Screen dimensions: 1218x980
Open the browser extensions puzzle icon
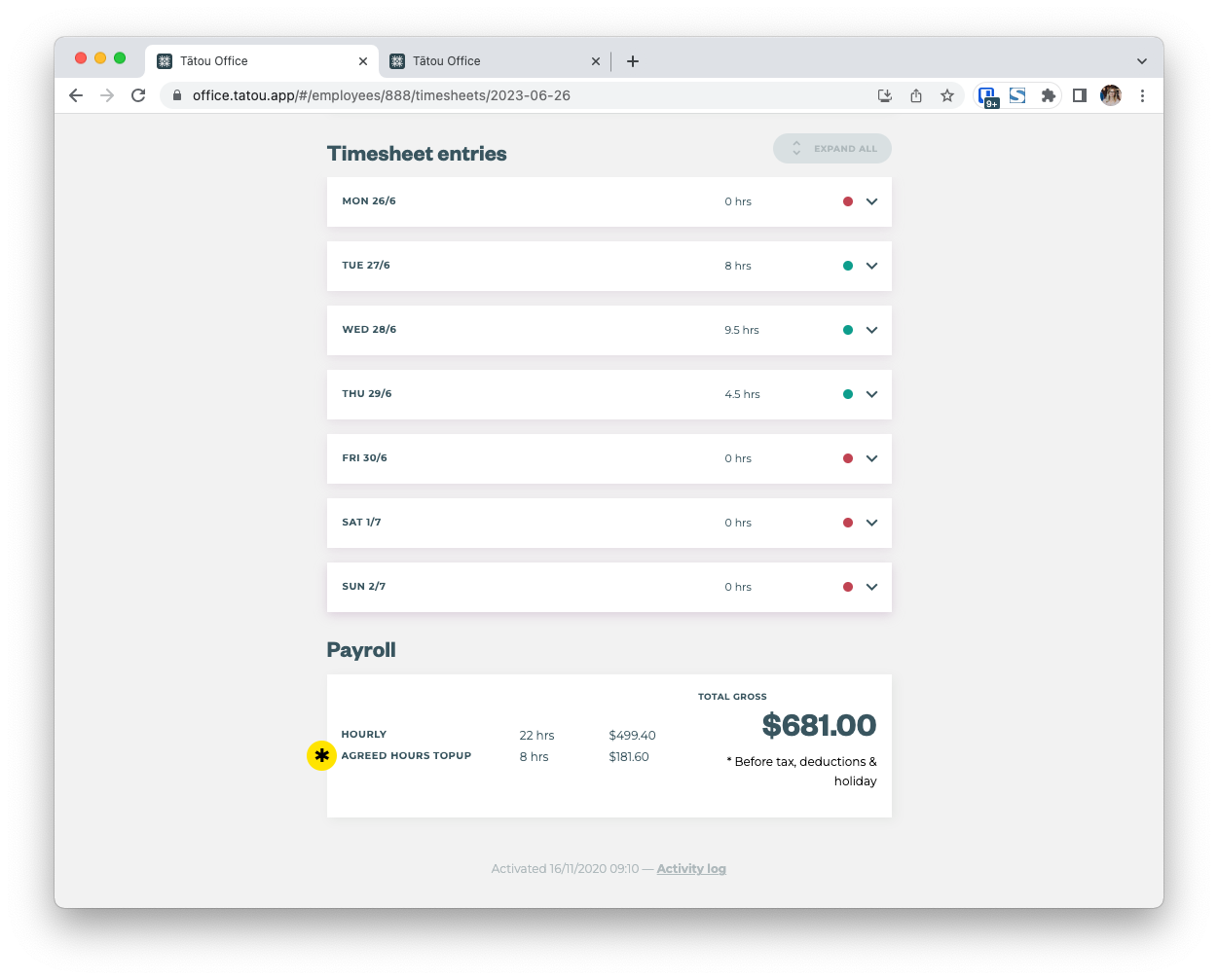pyautogui.click(x=1049, y=95)
